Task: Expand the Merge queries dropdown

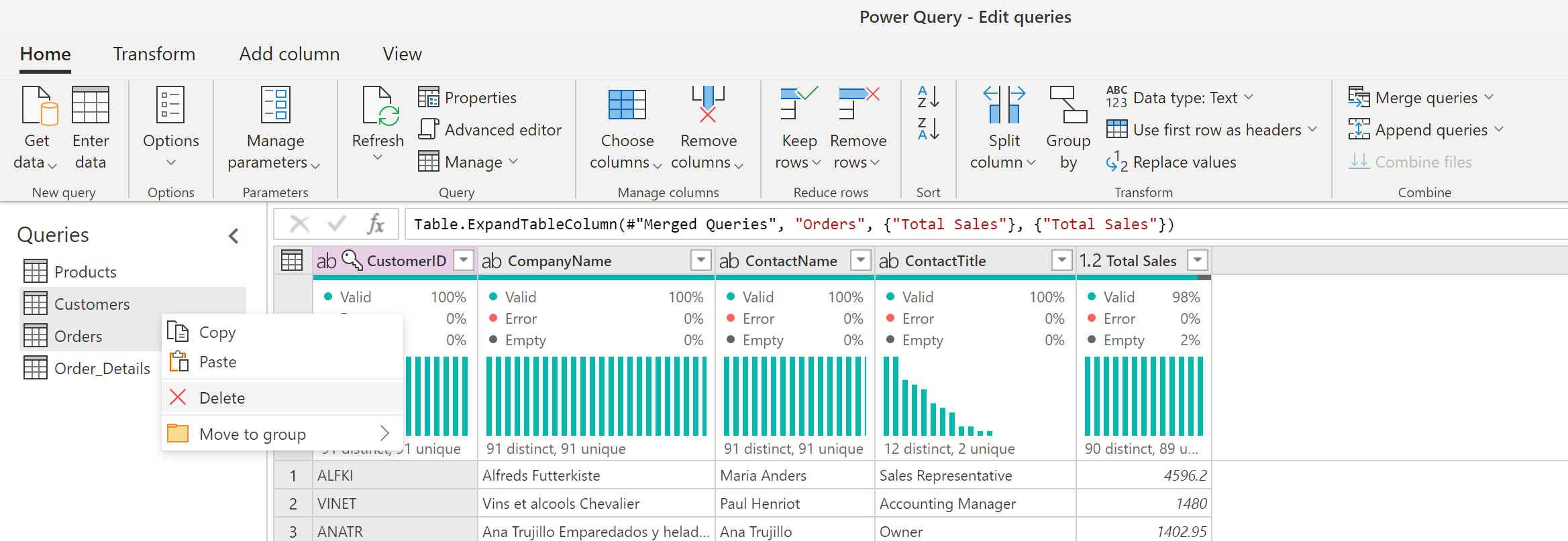Action: pos(1489,98)
